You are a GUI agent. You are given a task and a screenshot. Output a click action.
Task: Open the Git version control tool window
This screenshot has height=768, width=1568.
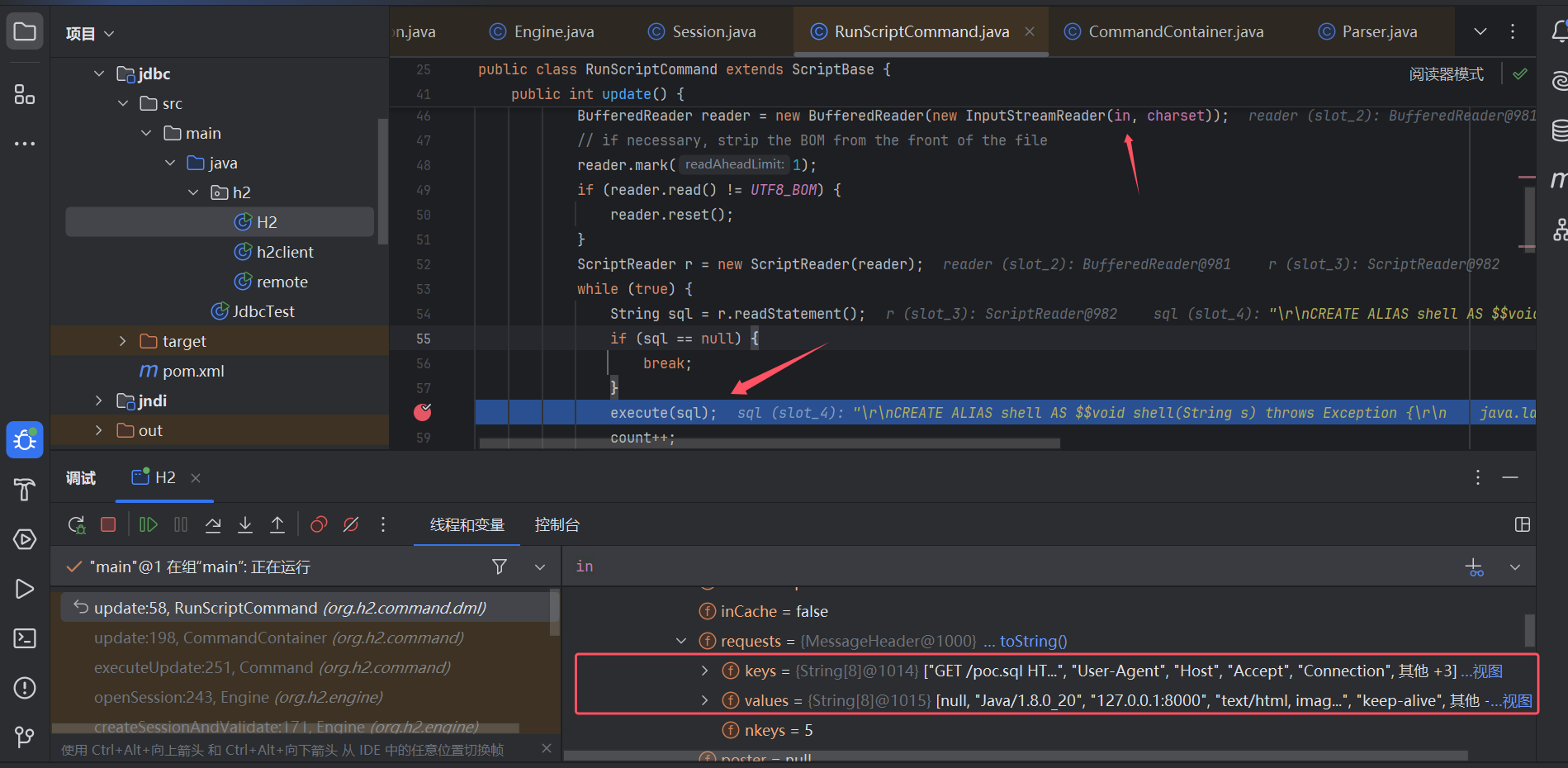click(25, 737)
